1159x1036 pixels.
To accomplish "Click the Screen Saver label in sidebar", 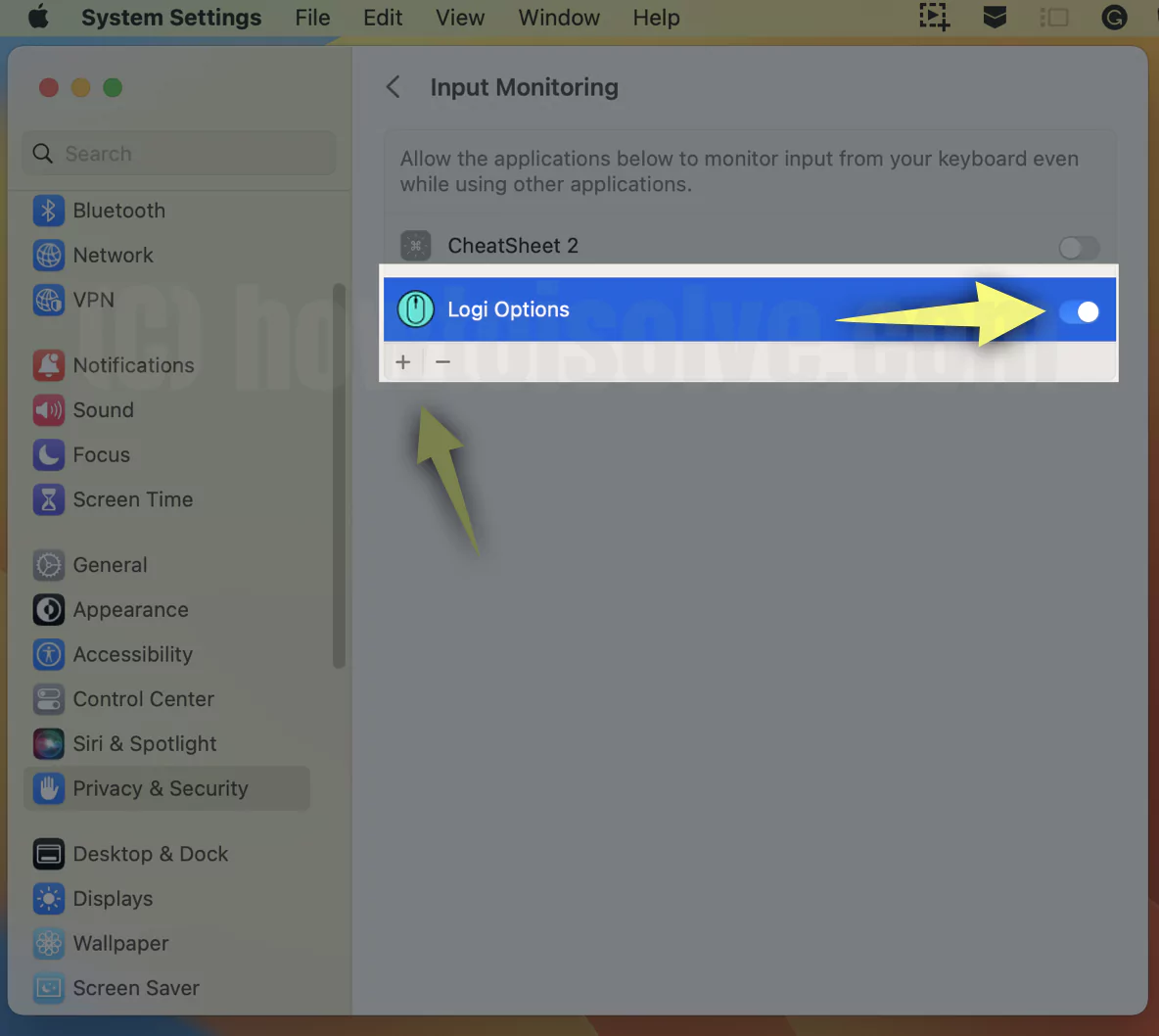I will tap(136, 989).
